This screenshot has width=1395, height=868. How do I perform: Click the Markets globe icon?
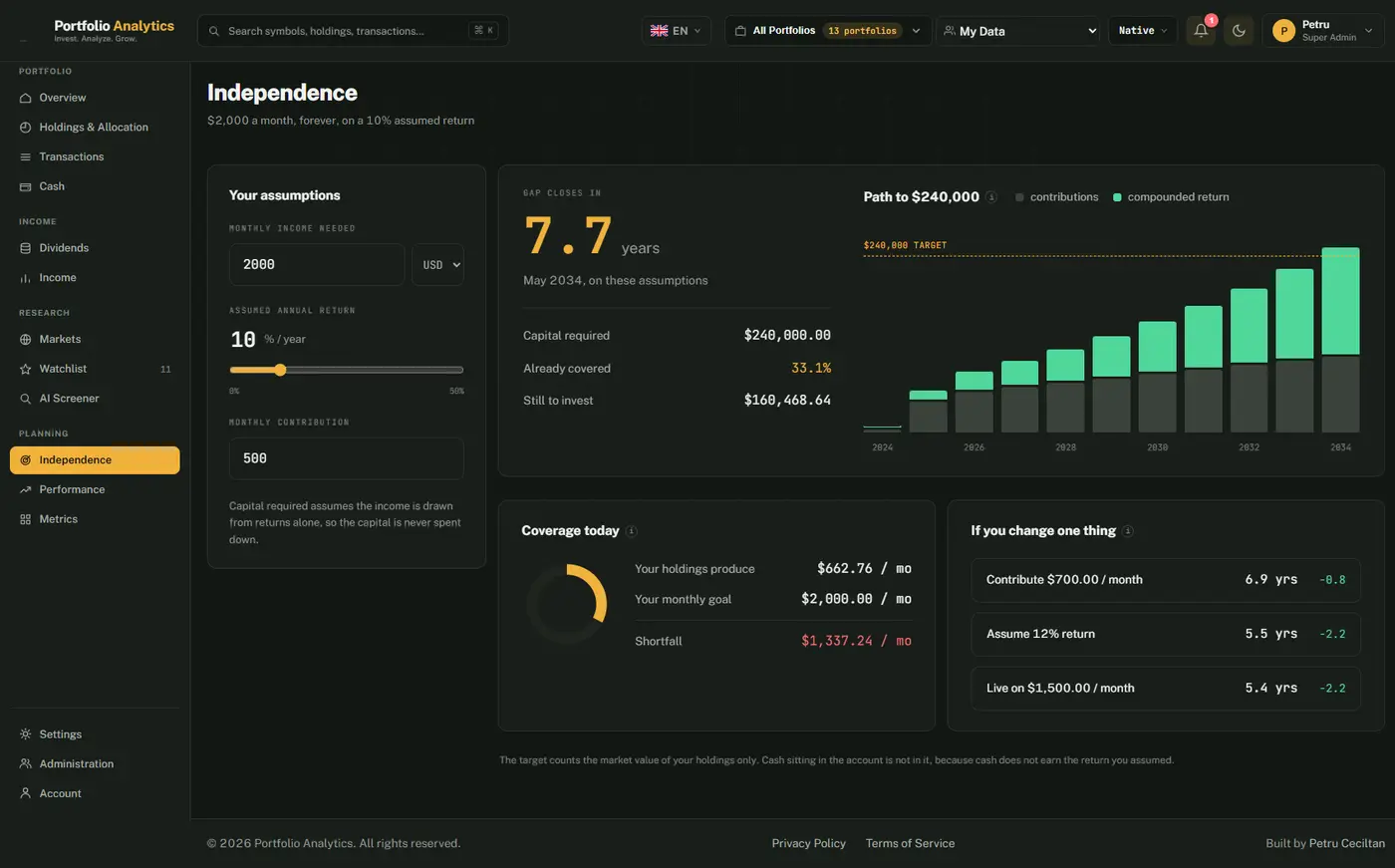[x=26, y=340]
